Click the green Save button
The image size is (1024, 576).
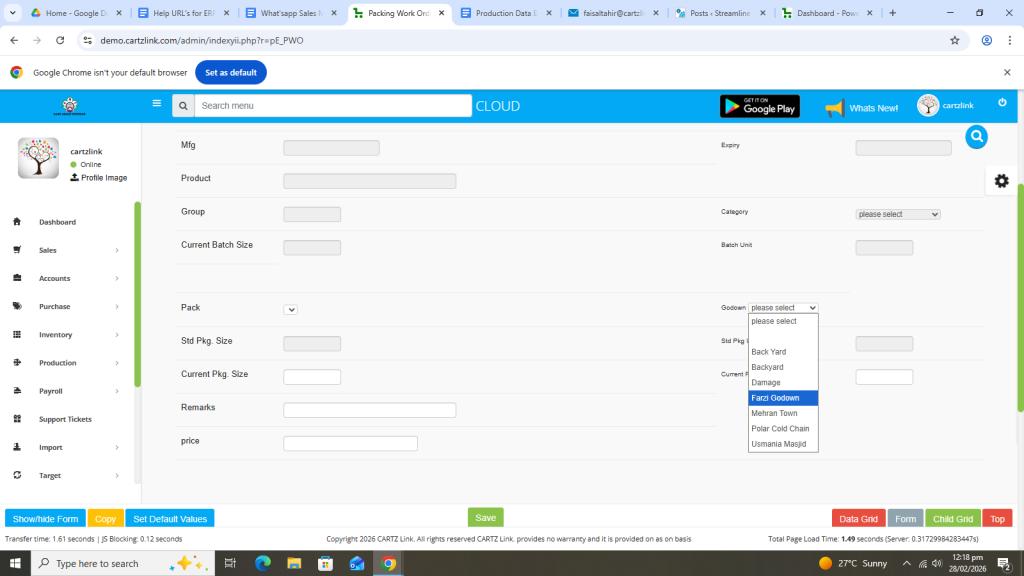point(485,518)
